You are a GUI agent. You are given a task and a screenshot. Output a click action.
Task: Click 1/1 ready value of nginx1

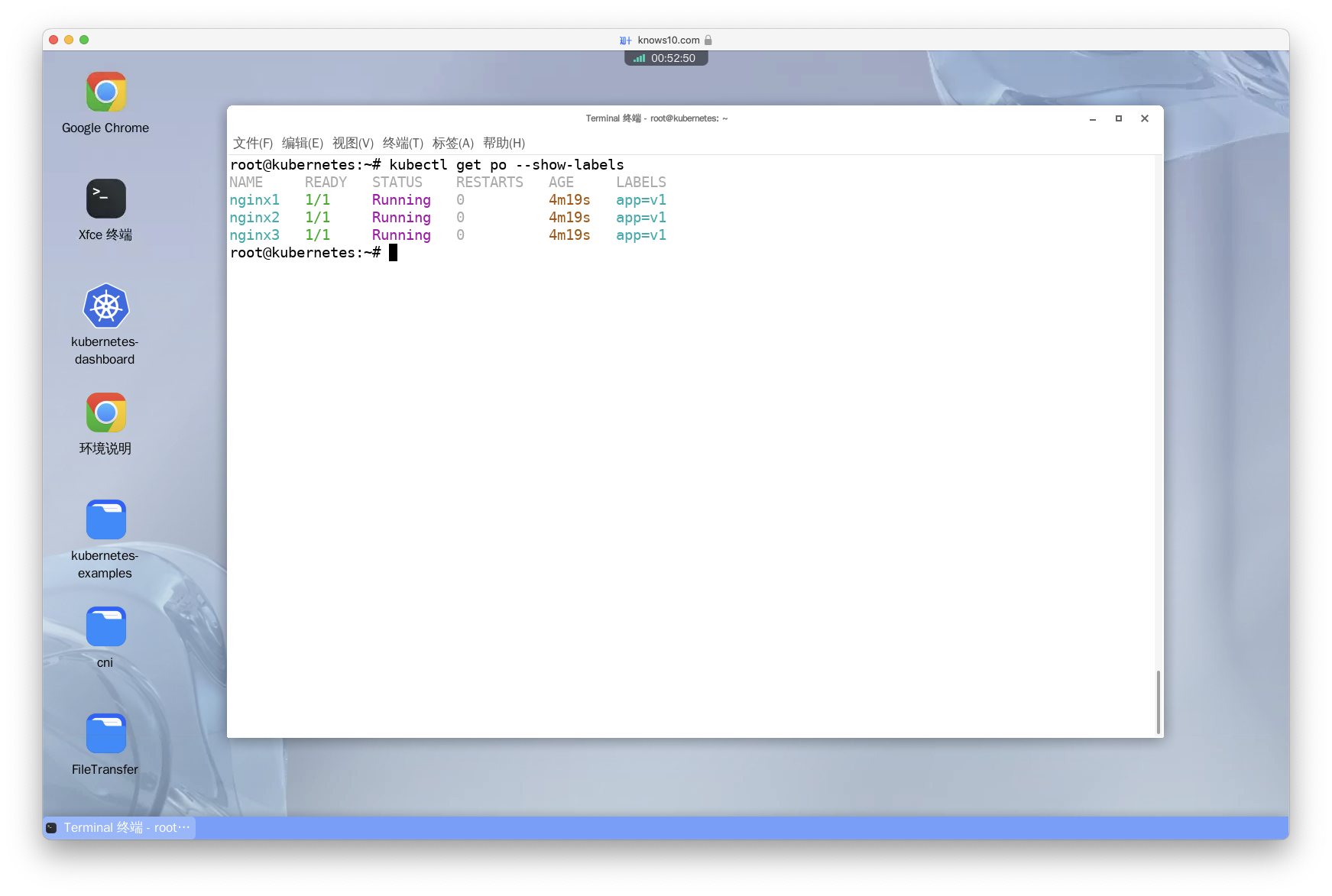(x=318, y=200)
